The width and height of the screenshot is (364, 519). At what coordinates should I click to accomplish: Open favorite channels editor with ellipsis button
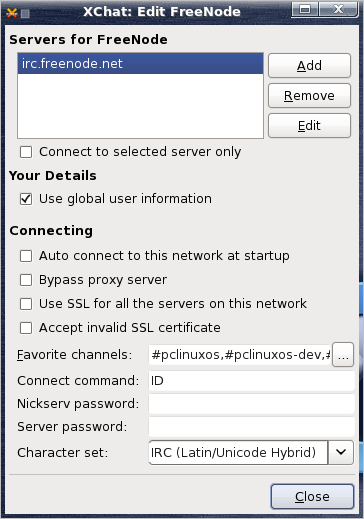coord(343,354)
